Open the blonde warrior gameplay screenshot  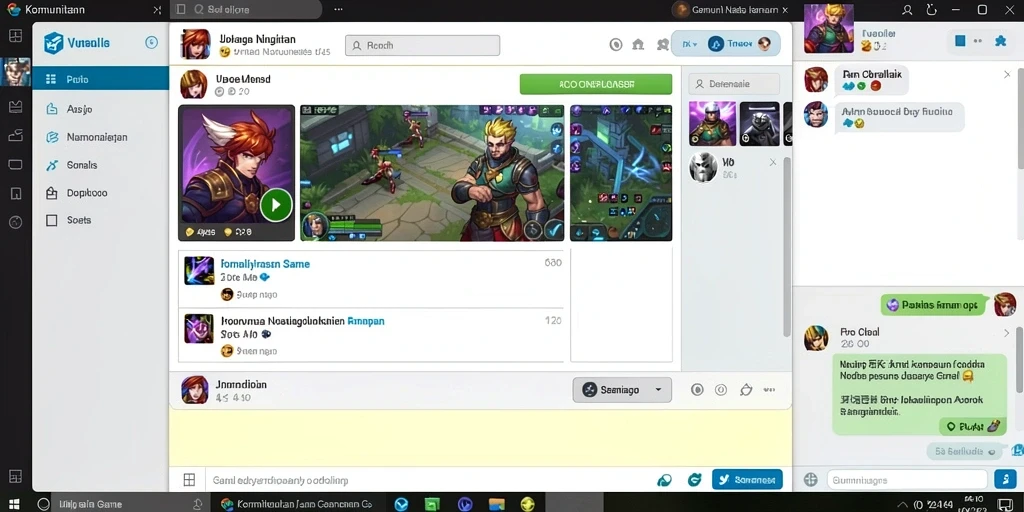pyautogui.click(x=432, y=173)
